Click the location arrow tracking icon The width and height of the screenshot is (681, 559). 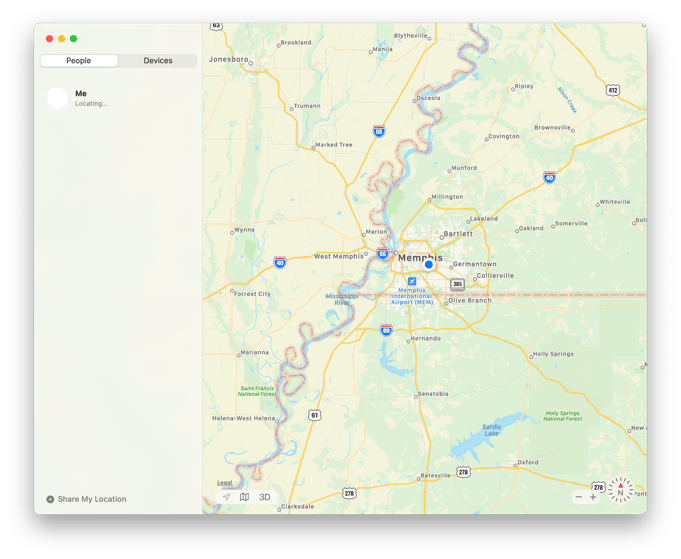[226, 497]
